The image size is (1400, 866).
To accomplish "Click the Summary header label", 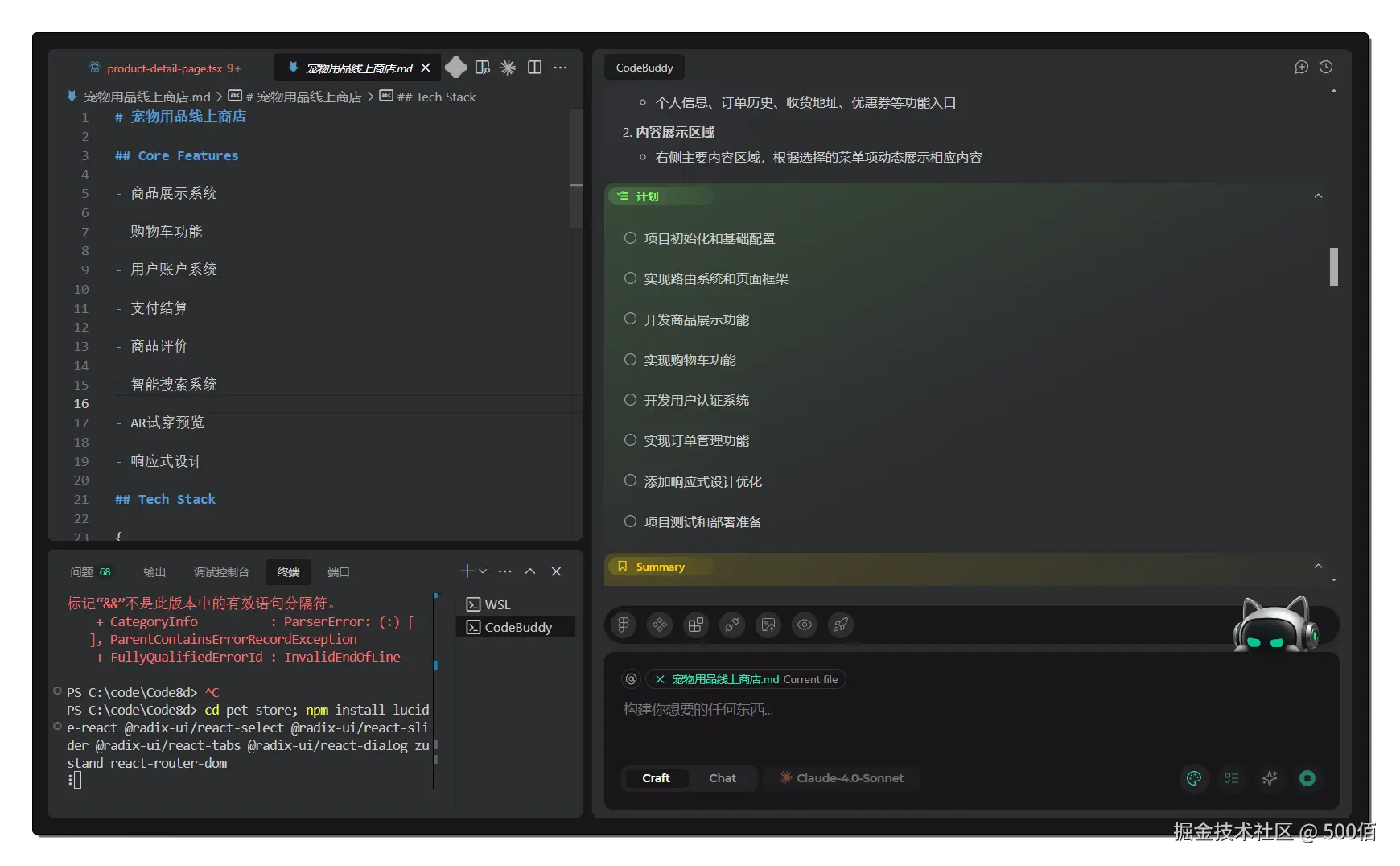I will pos(661,567).
